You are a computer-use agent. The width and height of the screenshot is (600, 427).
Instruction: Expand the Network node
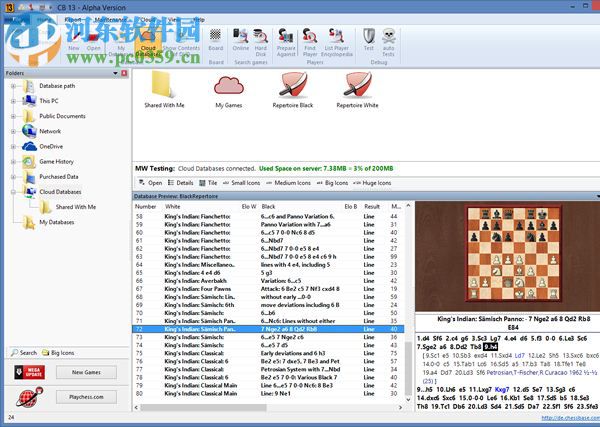point(13,131)
